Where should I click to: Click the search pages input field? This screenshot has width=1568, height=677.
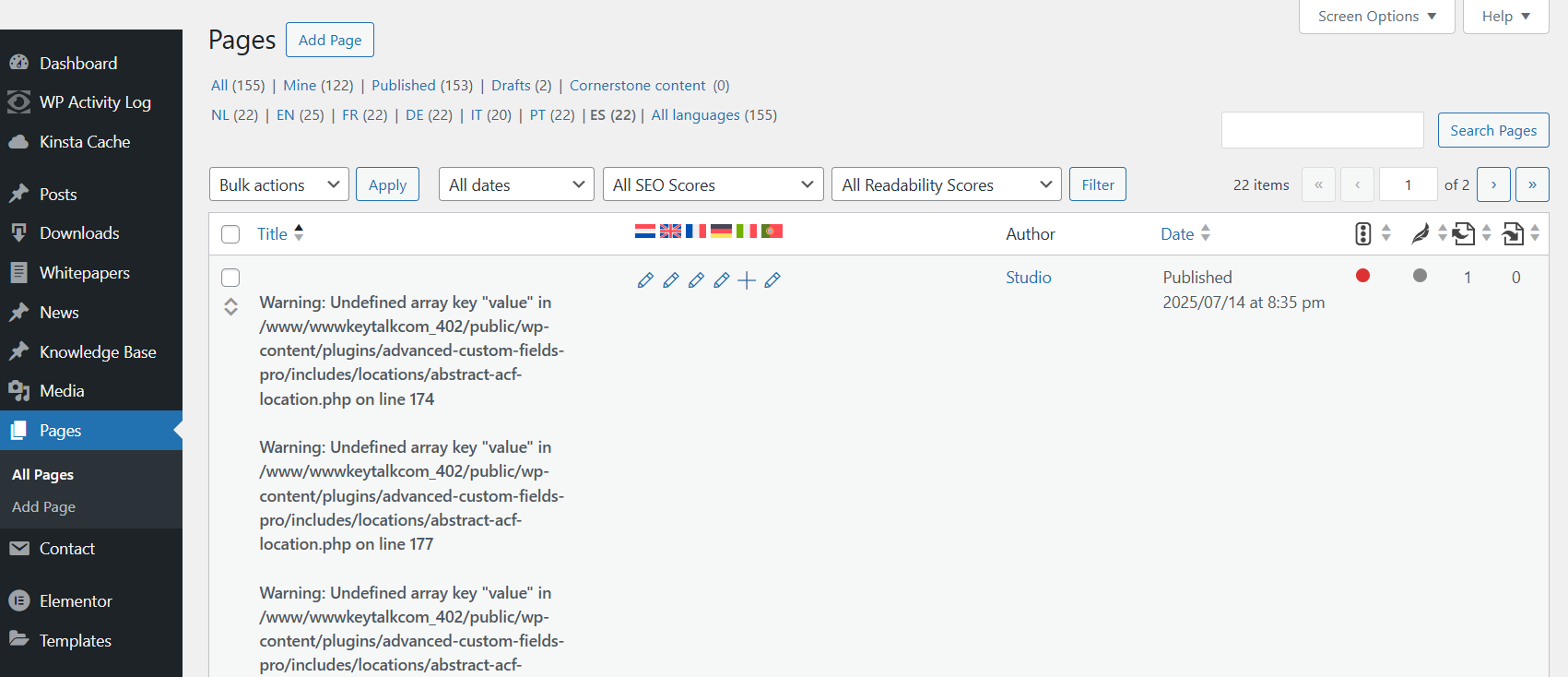click(1323, 130)
